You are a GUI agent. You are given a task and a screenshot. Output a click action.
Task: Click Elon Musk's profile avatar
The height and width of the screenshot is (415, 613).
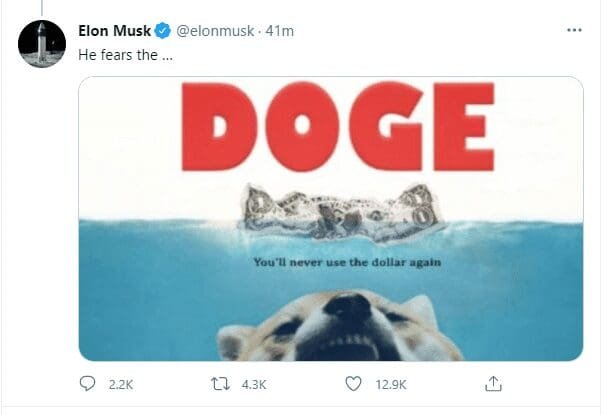point(41,42)
